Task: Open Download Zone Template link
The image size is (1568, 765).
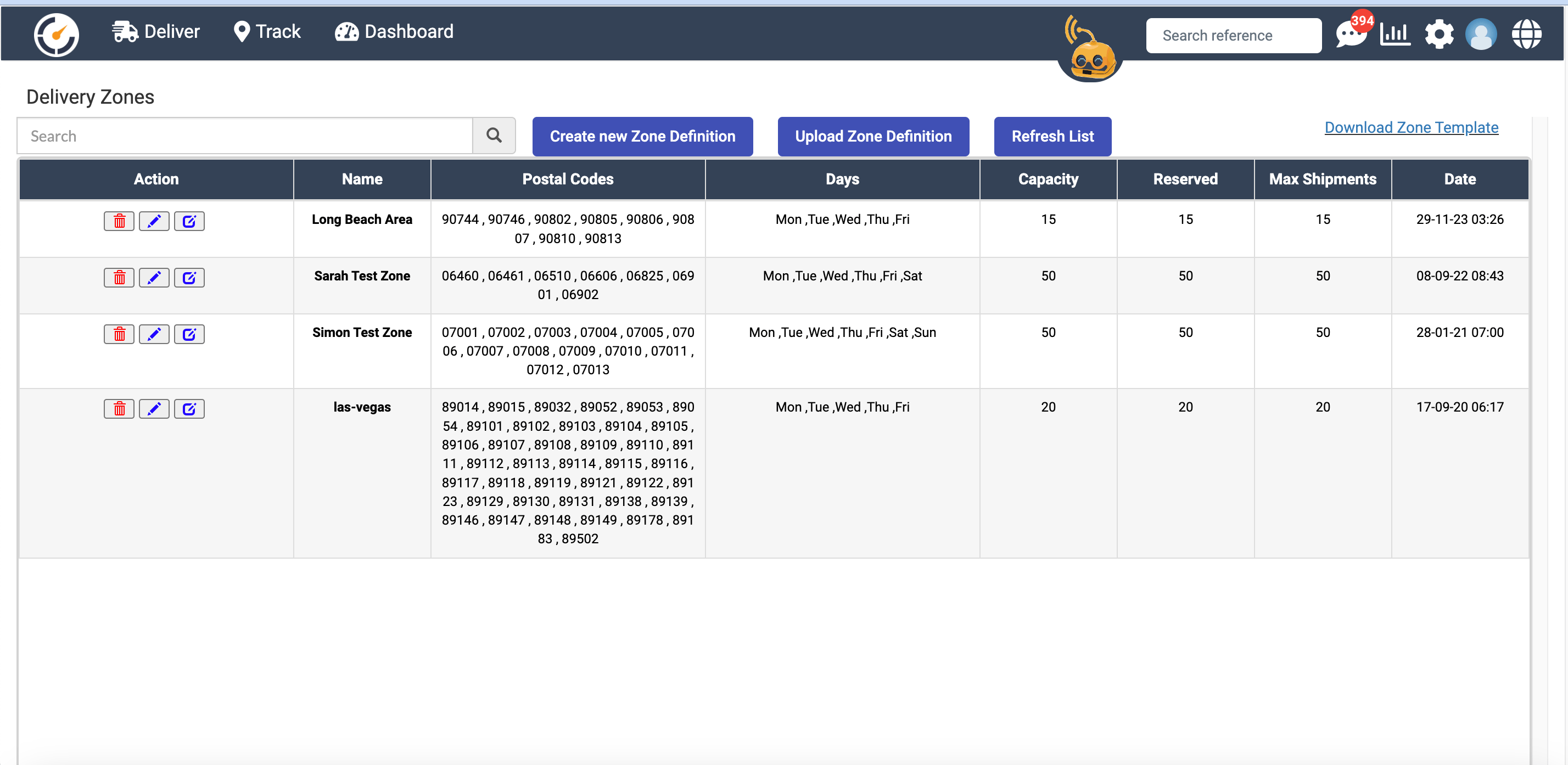Action: pyautogui.click(x=1411, y=127)
